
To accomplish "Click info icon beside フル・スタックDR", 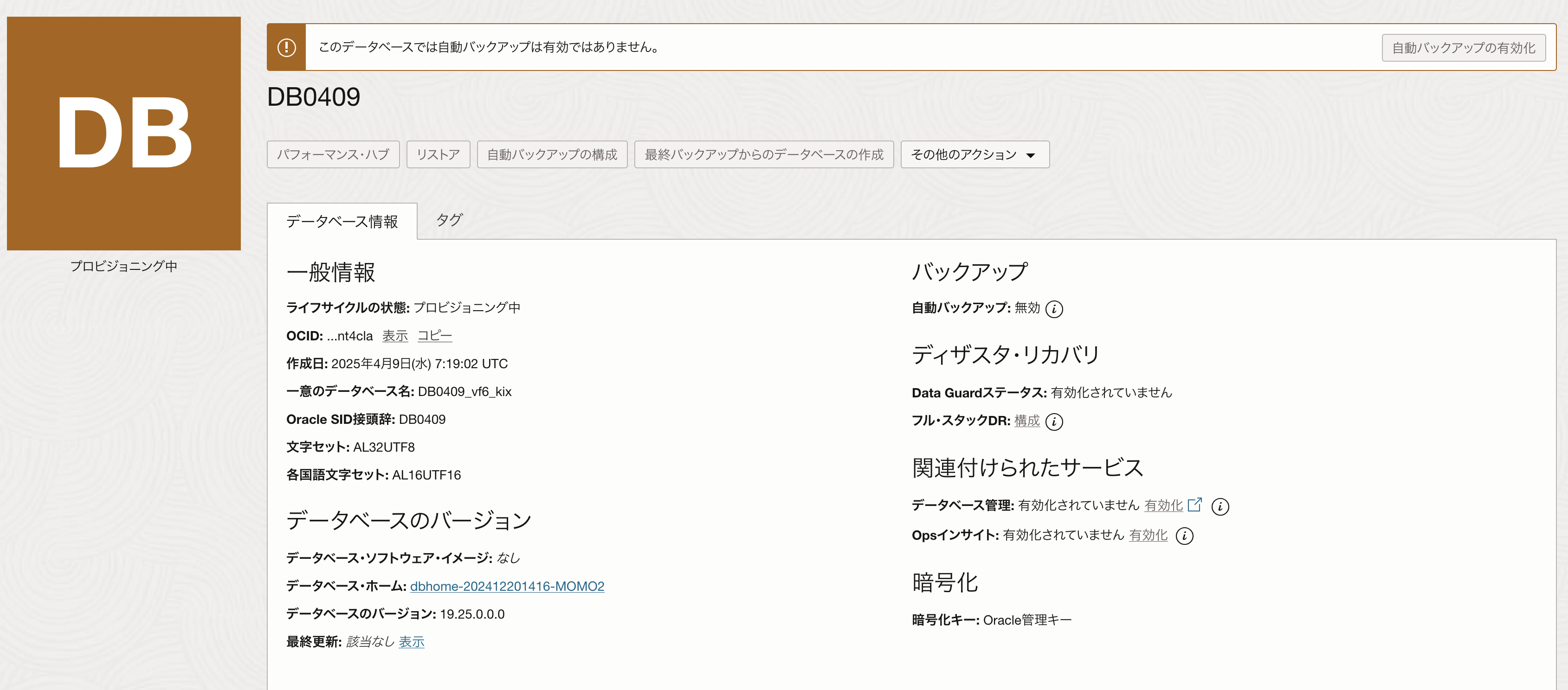I will coord(1054,422).
